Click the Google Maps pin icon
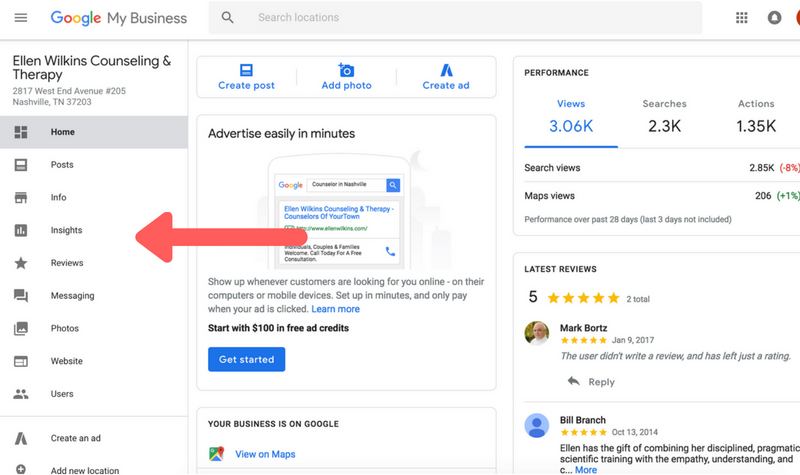Viewport: 800px width, 475px height. coord(216,454)
